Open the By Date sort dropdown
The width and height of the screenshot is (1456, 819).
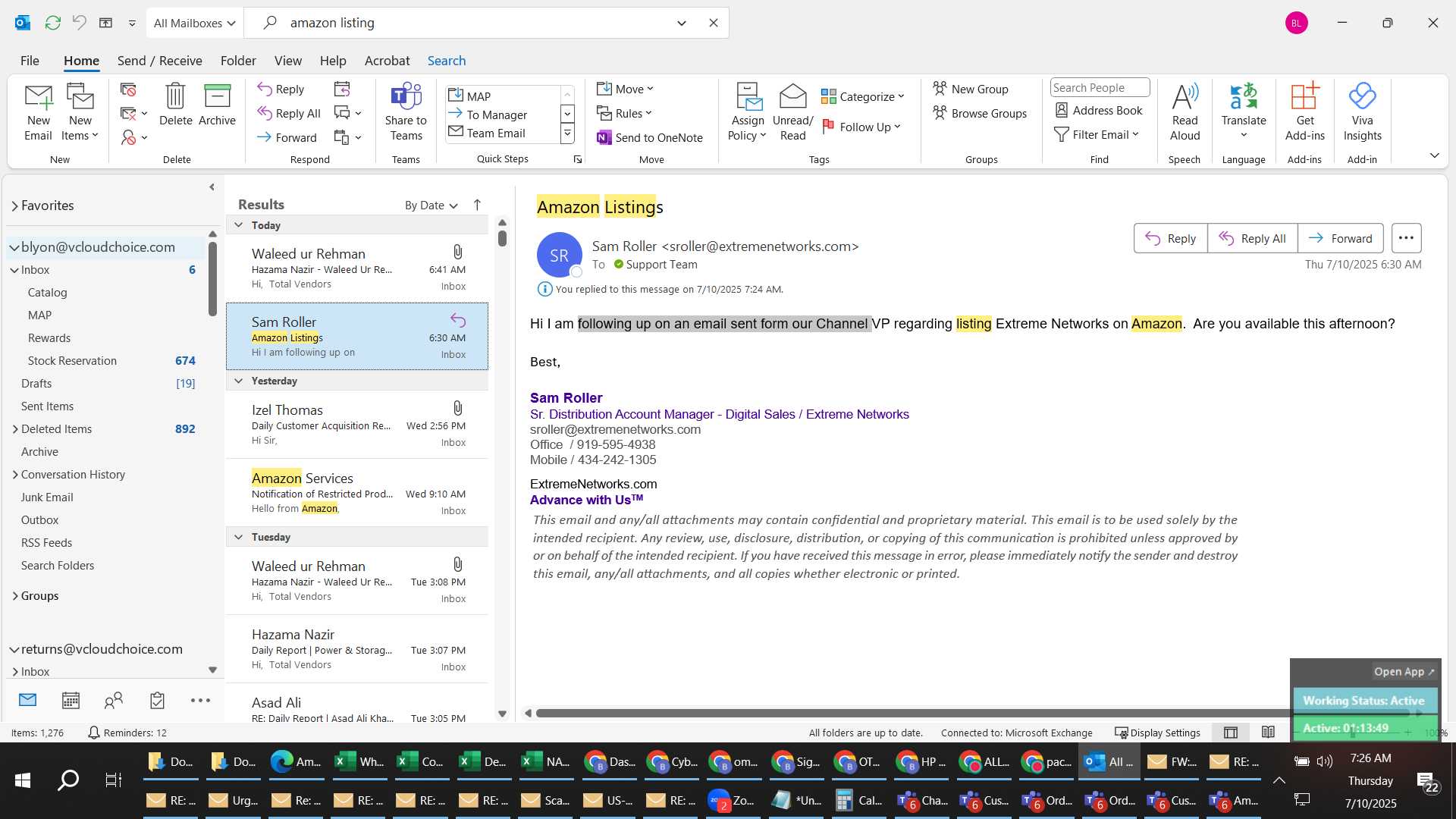431,205
